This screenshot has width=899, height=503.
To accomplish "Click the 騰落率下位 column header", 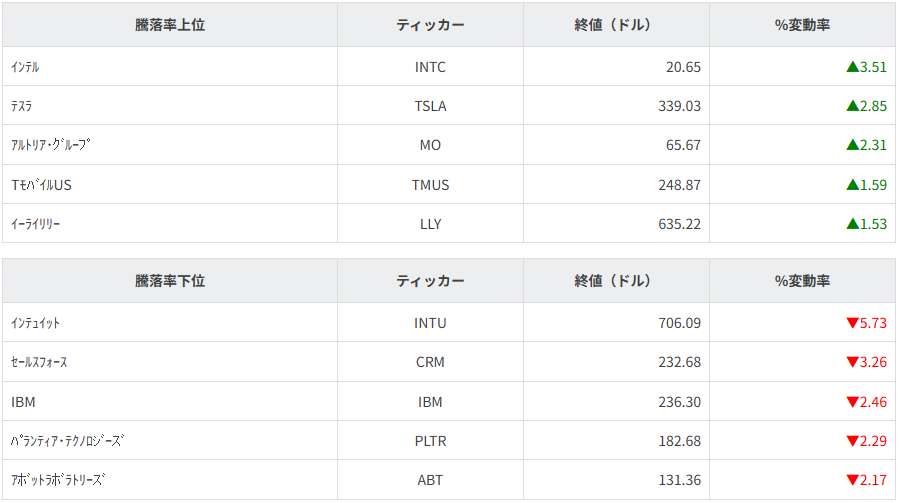I will point(170,281).
